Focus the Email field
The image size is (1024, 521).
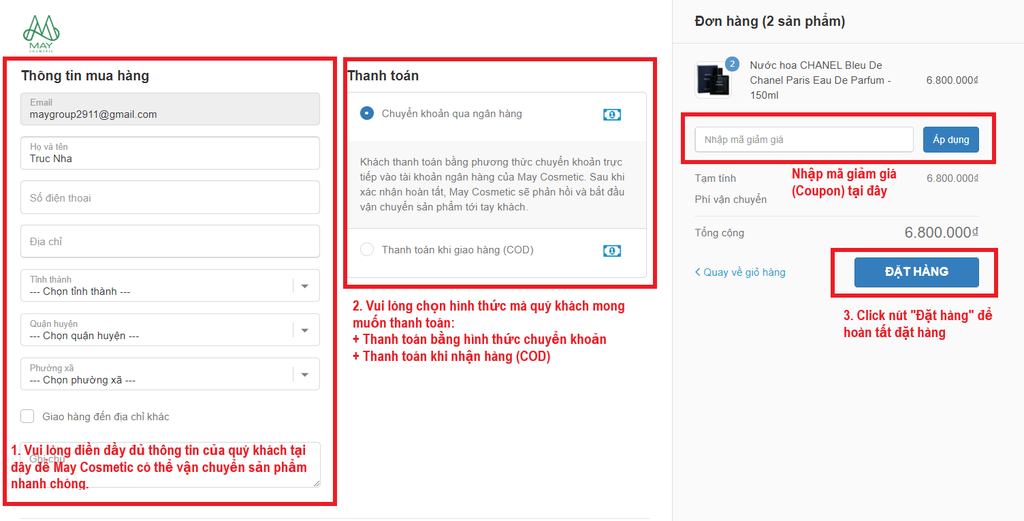coord(170,109)
